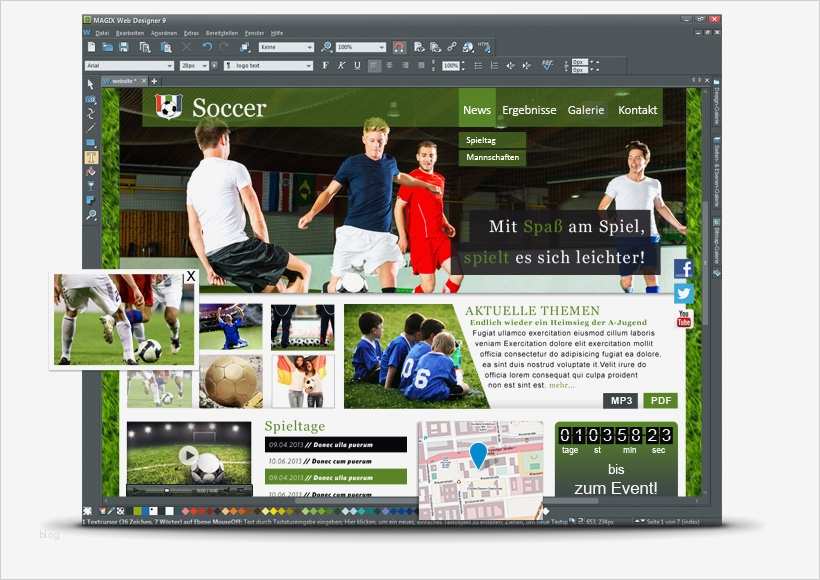Save the document with the floppy icon
The height and width of the screenshot is (580, 820).
[124, 47]
